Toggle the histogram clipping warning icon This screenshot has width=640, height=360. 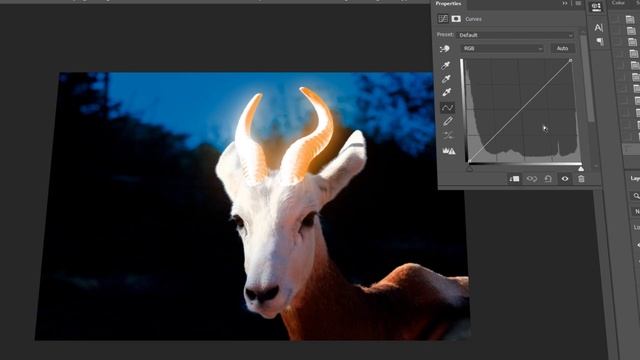[x=449, y=151]
